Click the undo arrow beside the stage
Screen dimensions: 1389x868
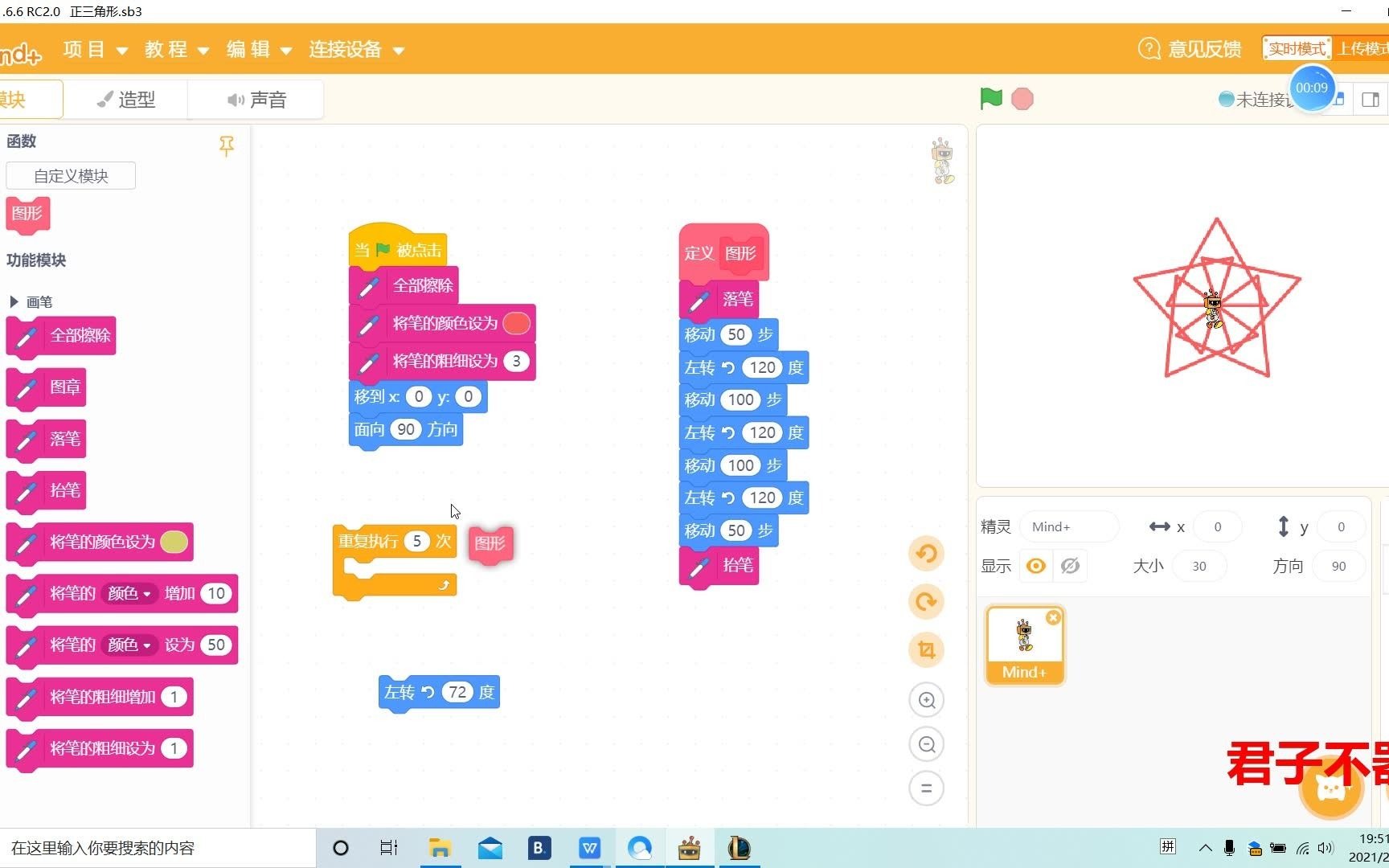[926, 554]
